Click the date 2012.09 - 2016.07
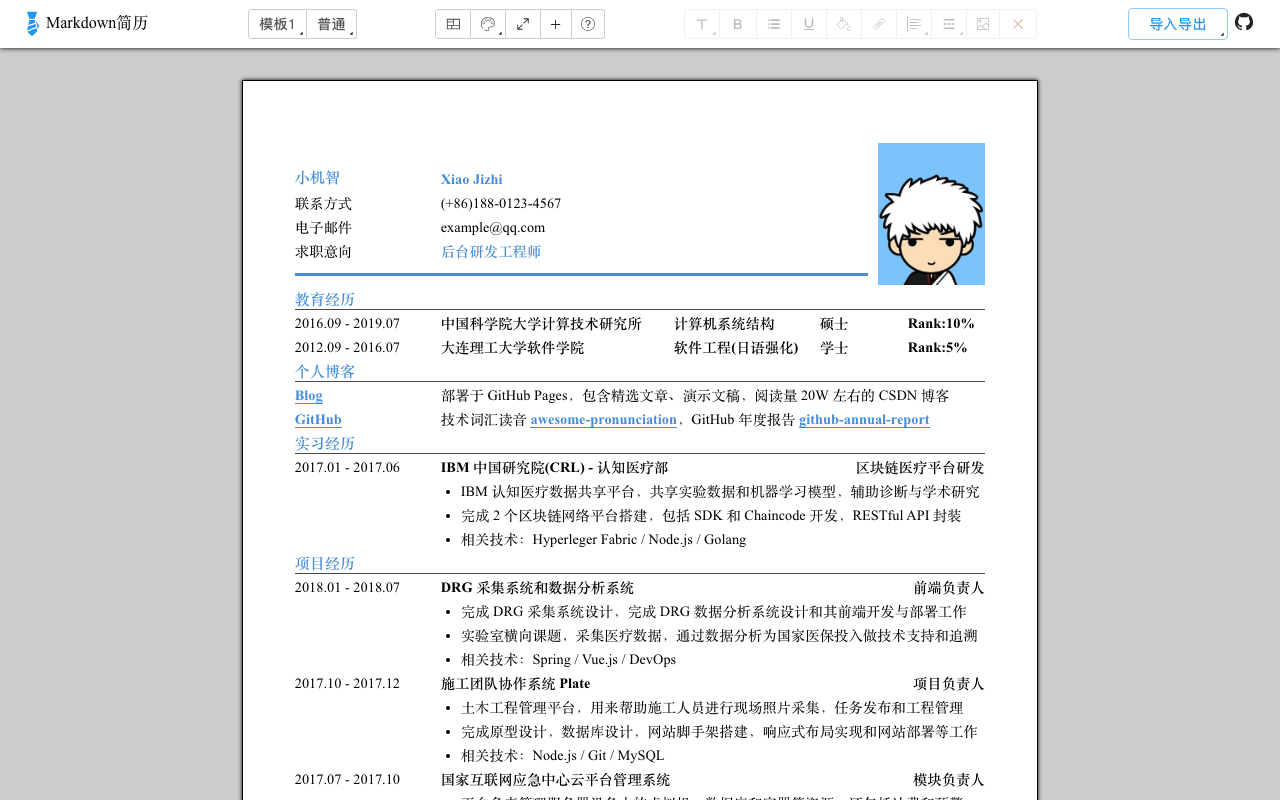Viewport: 1280px width, 800px height. 347,348
